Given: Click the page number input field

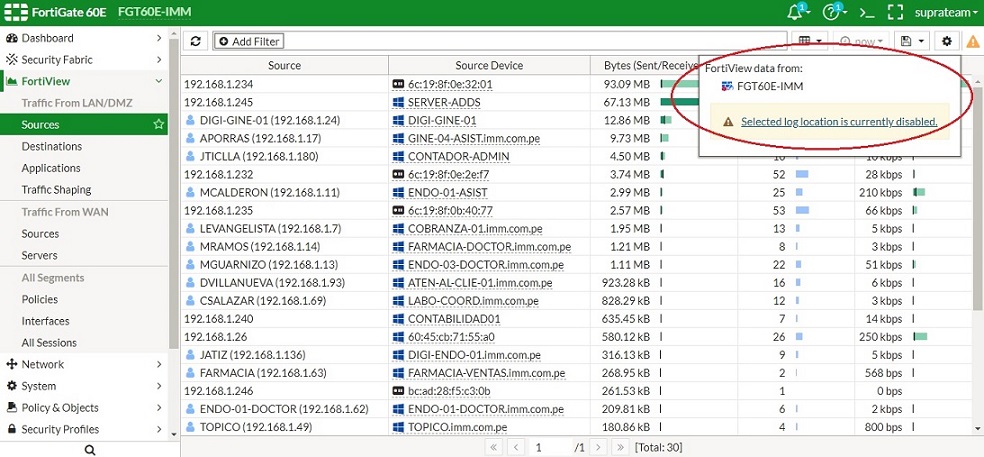Looking at the screenshot, I should tap(550, 448).
